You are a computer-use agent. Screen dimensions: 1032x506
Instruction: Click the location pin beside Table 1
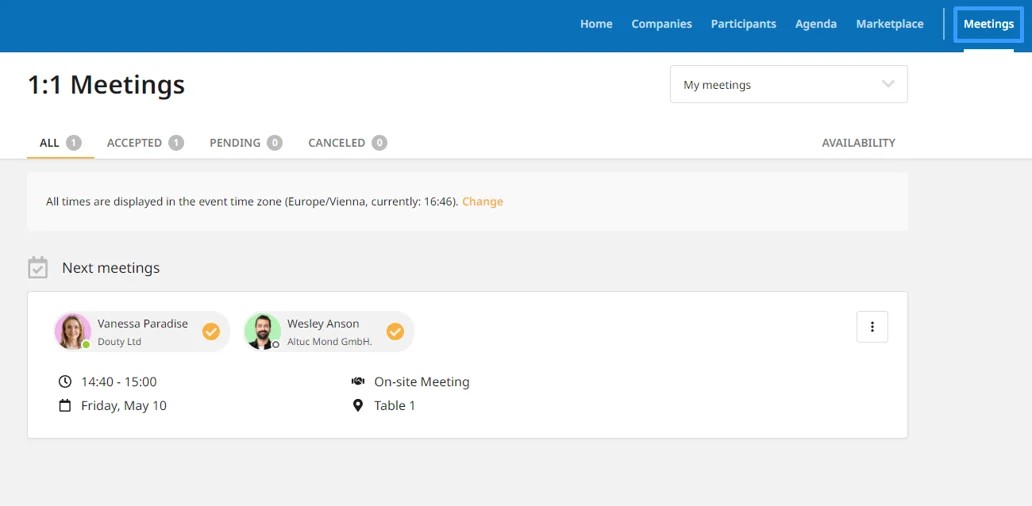(357, 405)
